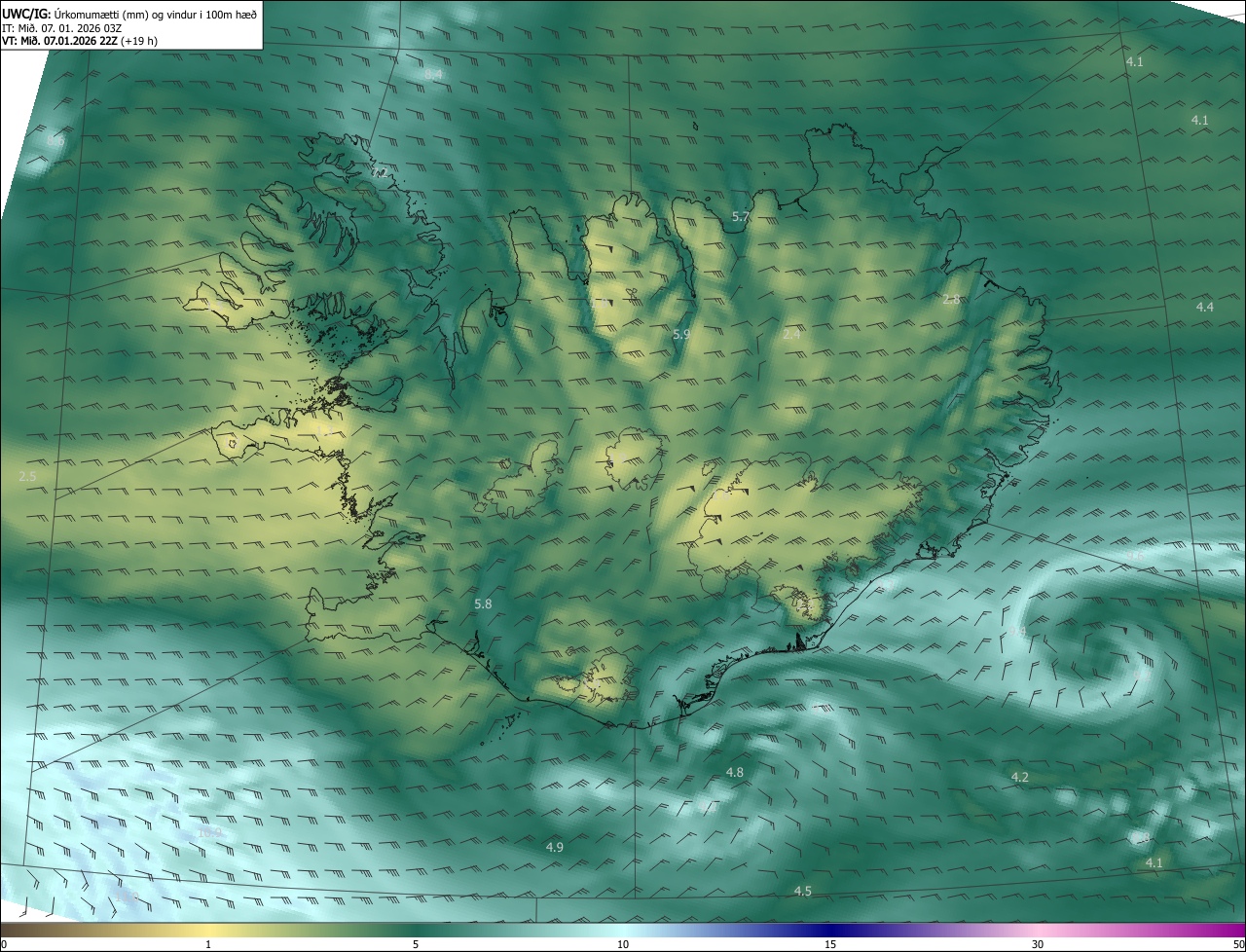Click the "(+19 h)" forecast offset text
Viewport: 1246px width, 952px height.
[x=141, y=41]
